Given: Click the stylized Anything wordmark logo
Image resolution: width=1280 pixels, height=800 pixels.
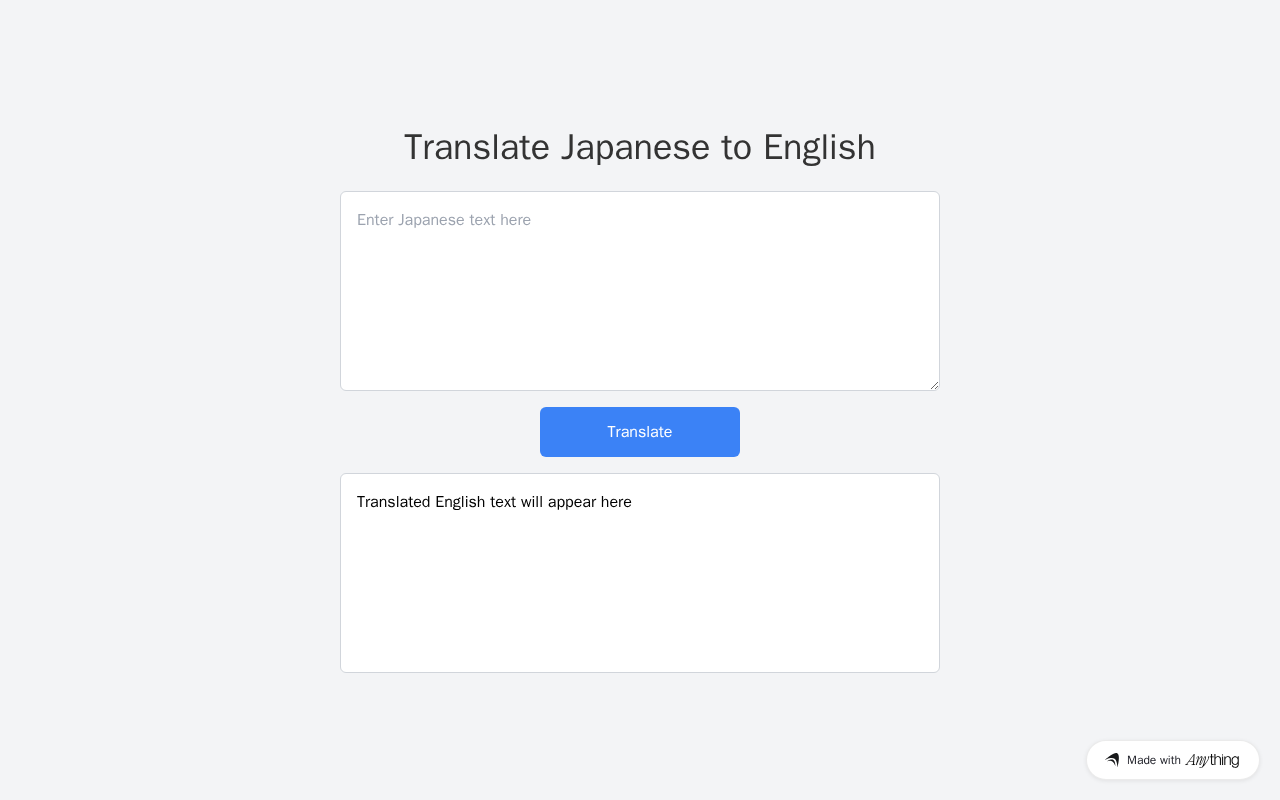Looking at the screenshot, I should 1212,760.
